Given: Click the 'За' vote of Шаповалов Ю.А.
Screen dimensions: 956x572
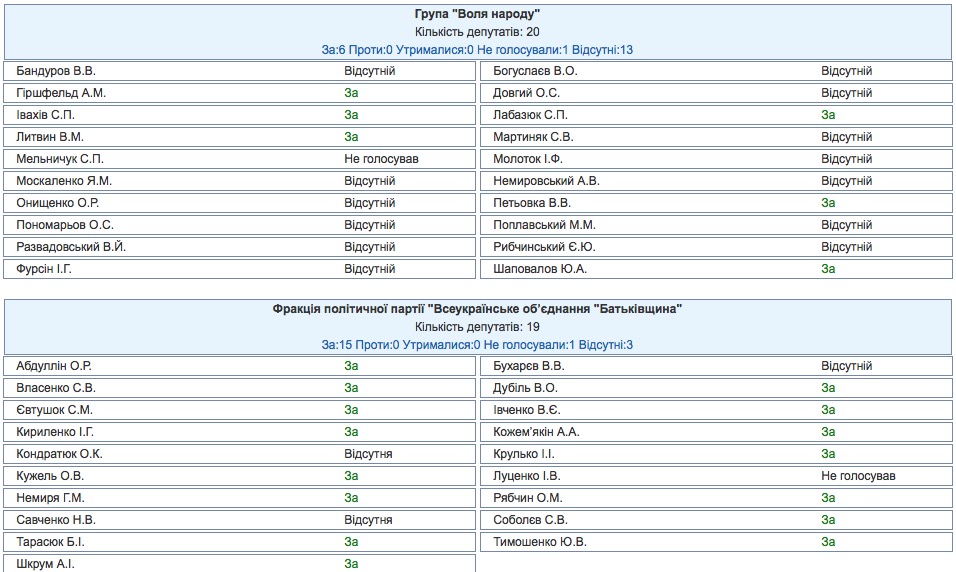Looking at the screenshot, I should pyautogui.click(x=828, y=269).
